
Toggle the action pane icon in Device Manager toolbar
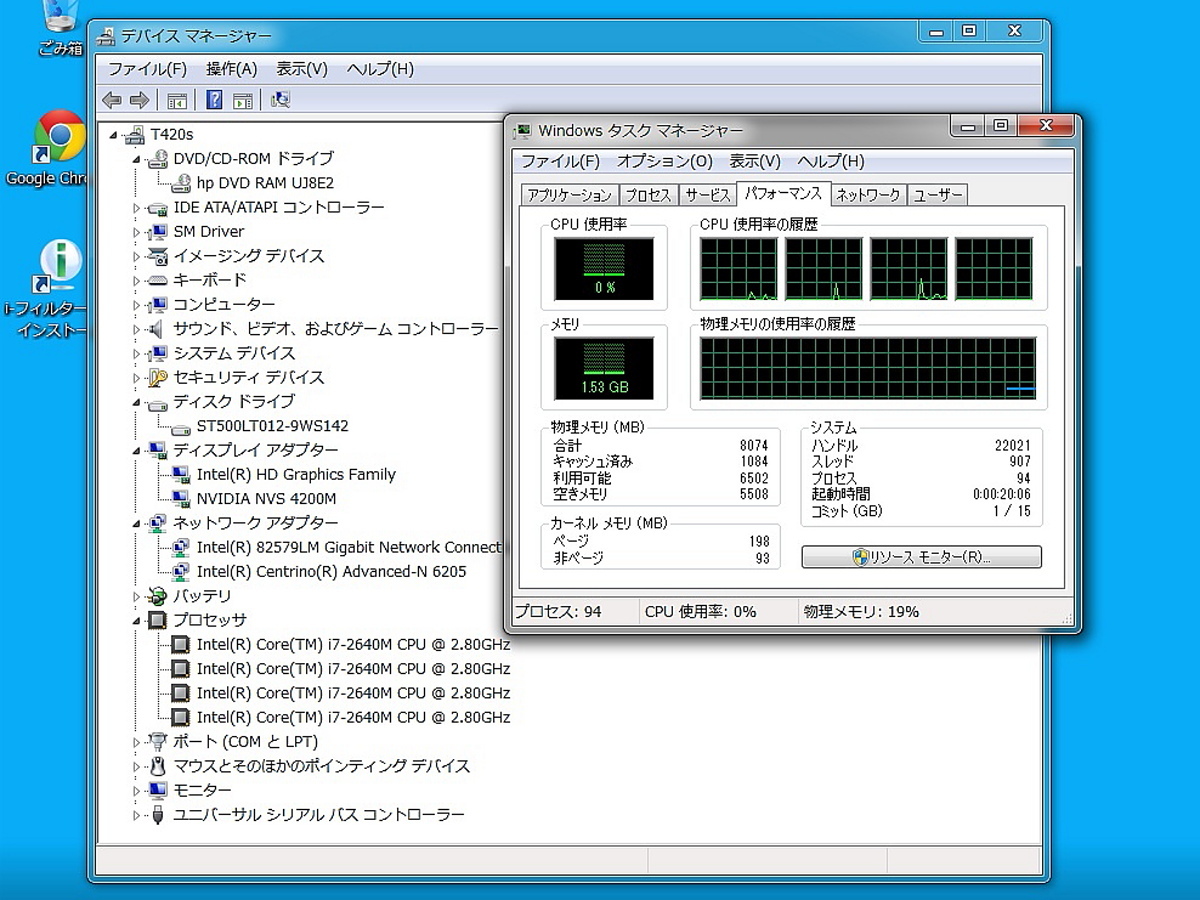coord(242,100)
